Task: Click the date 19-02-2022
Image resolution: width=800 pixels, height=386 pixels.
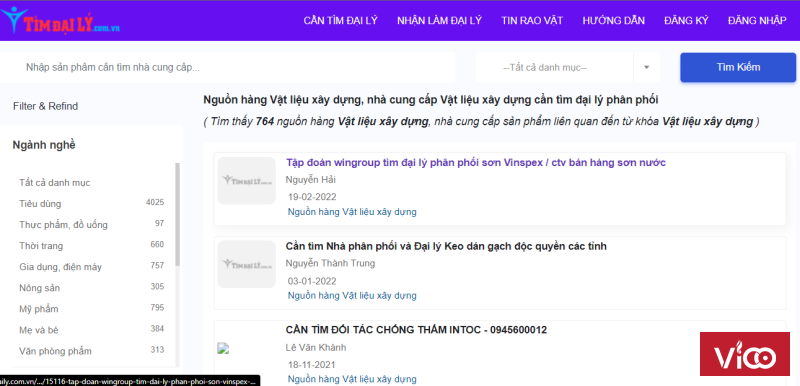Action: (312, 197)
